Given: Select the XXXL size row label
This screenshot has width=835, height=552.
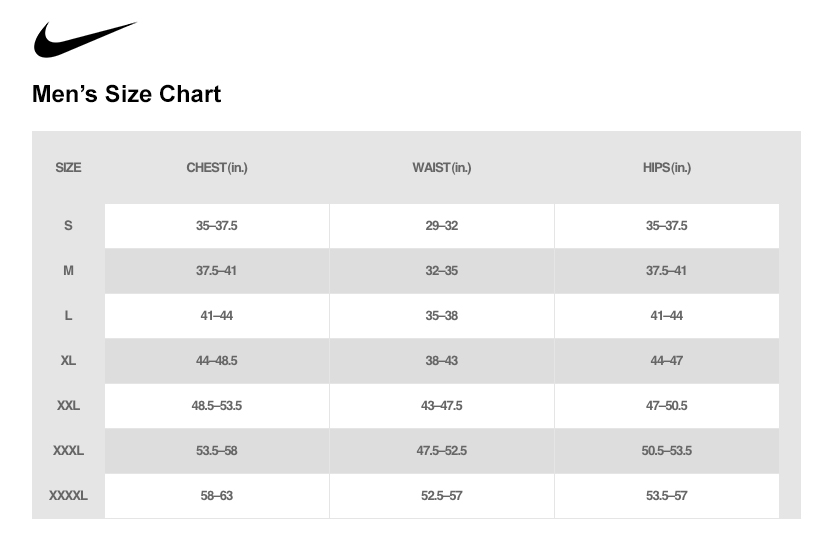Looking at the screenshot, I should click(68, 450).
